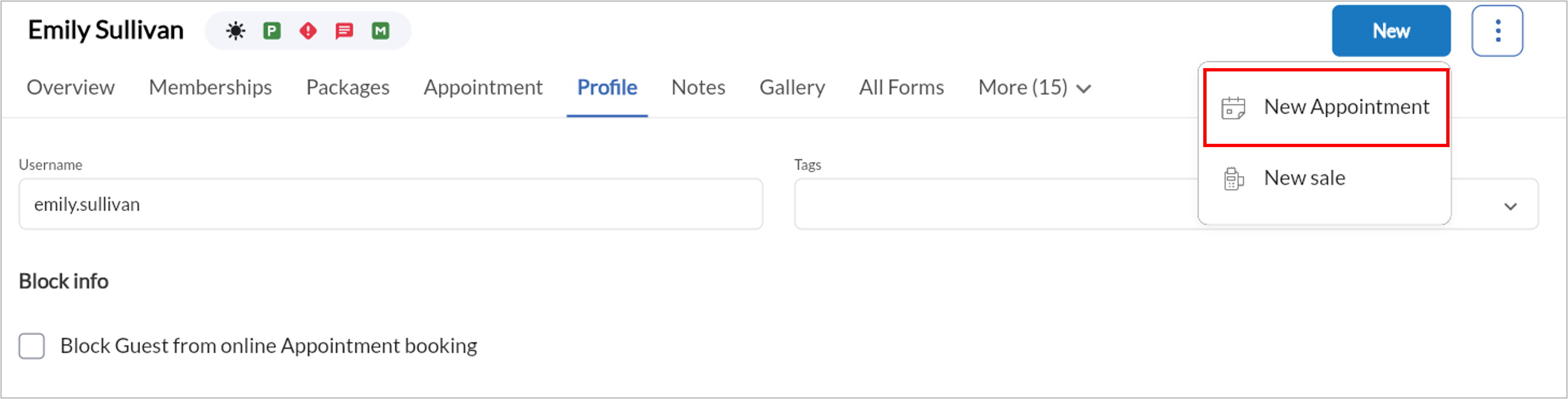
Task: Click the Username input field
Action: [x=391, y=204]
